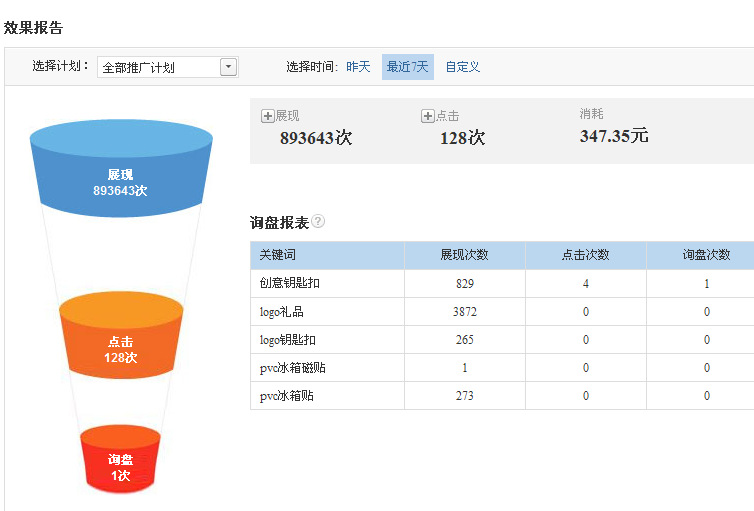Click the 3872 impressions cell
Screen dimensions: 754x511
465,312
